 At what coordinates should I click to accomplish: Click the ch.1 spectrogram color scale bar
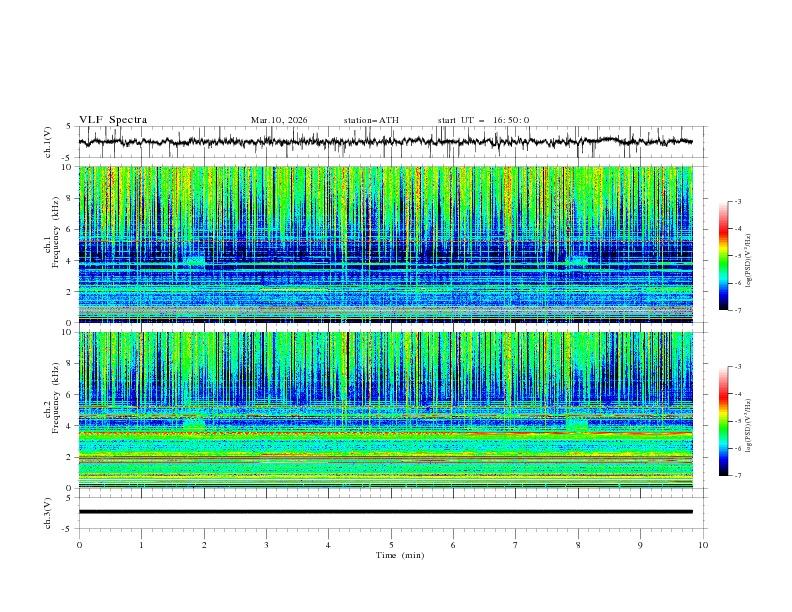[x=723, y=256]
